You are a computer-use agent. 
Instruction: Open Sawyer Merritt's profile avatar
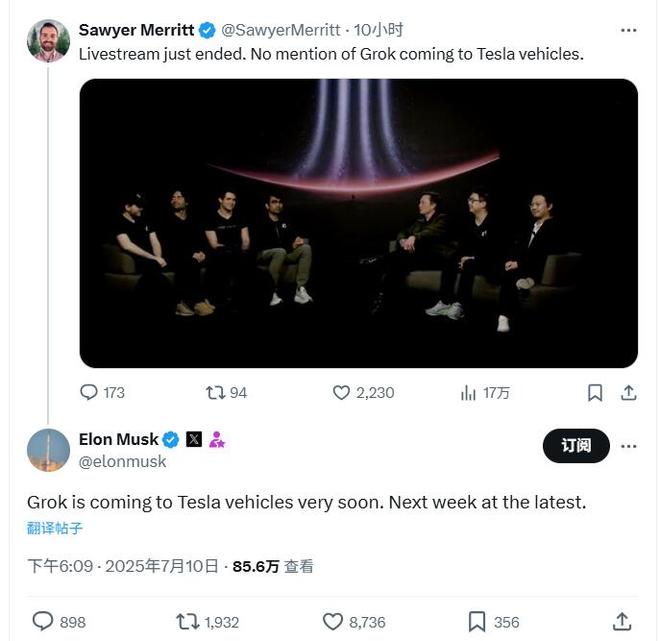click(48, 41)
